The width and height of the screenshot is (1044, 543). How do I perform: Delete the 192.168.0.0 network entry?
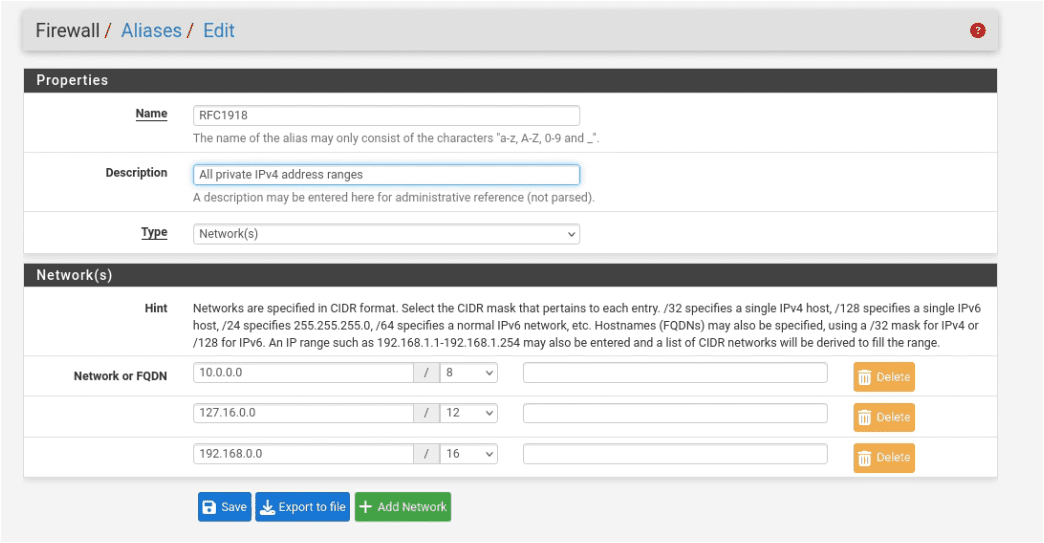(884, 458)
